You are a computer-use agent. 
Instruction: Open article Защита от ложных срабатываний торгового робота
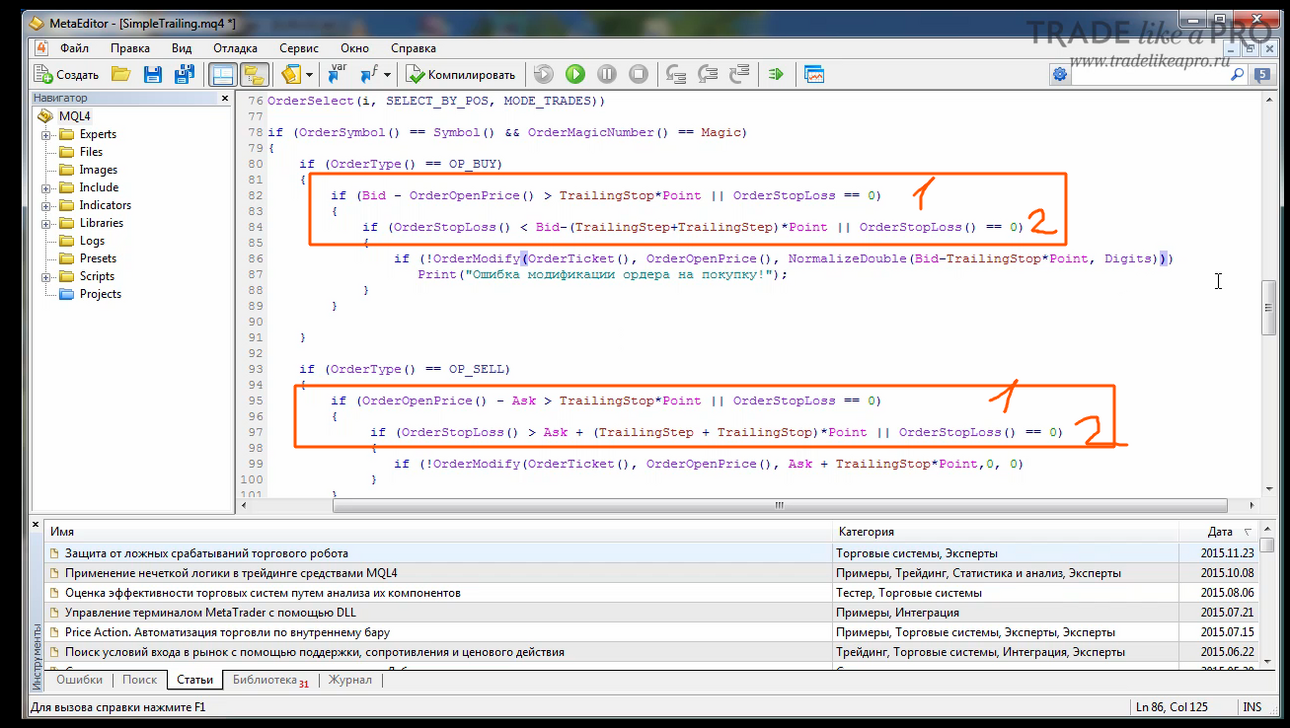pyautogui.click(x=206, y=553)
